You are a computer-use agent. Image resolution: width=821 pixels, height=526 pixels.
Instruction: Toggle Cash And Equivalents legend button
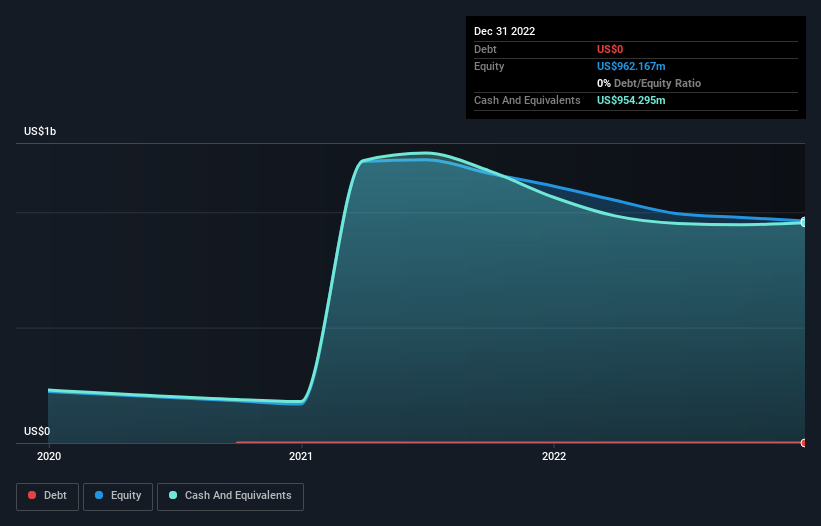230,496
